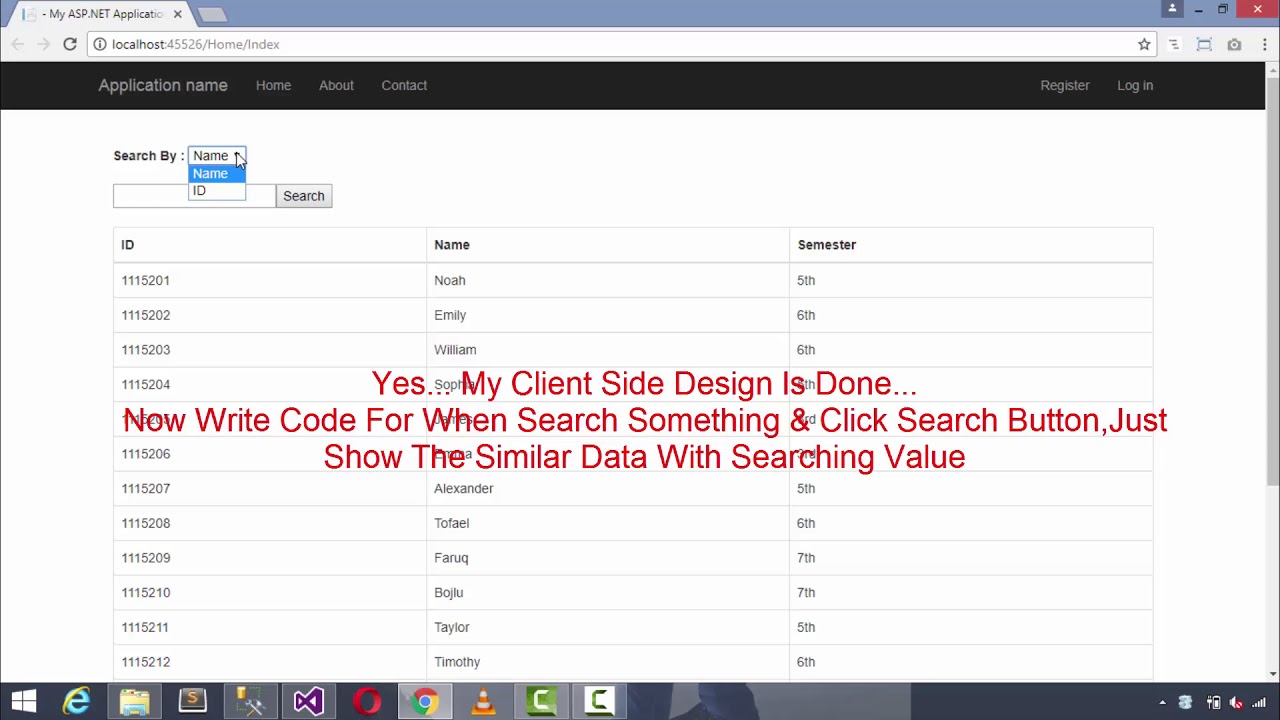
Task: Launch Internet Explorer from the taskbar
Action: [x=77, y=701]
